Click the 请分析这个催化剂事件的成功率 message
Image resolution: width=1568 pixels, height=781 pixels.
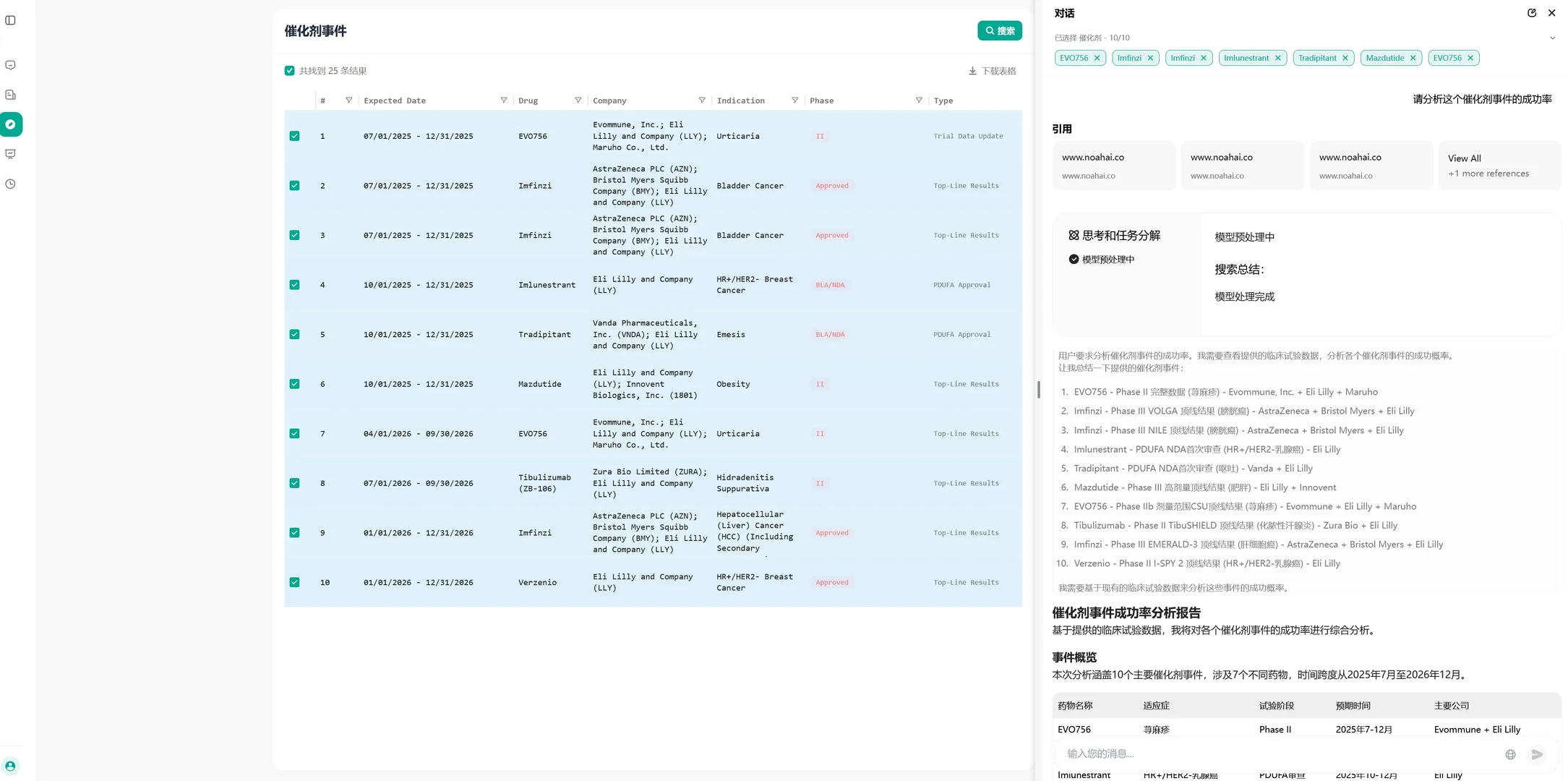tap(1483, 99)
